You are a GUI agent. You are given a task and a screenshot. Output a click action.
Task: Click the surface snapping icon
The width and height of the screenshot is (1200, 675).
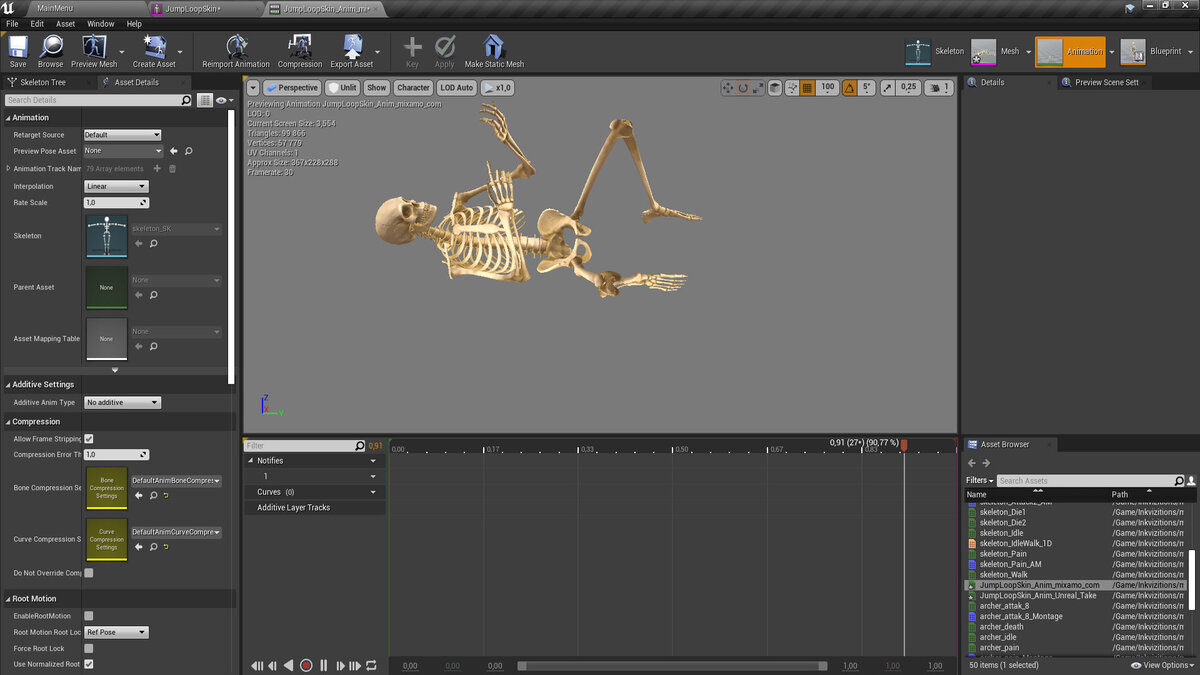[792, 88]
